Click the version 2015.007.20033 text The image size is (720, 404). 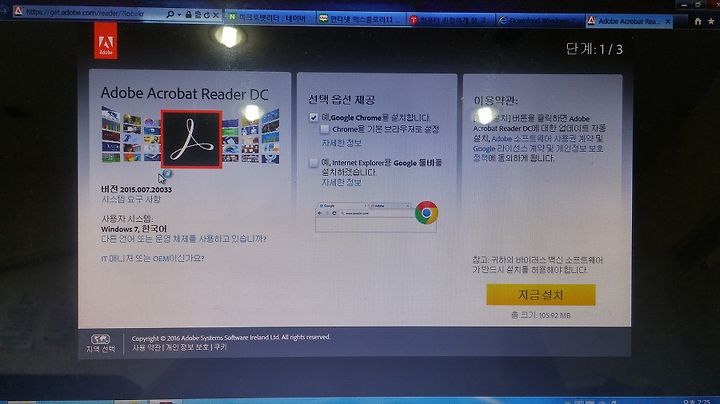(x=136, y=189)
